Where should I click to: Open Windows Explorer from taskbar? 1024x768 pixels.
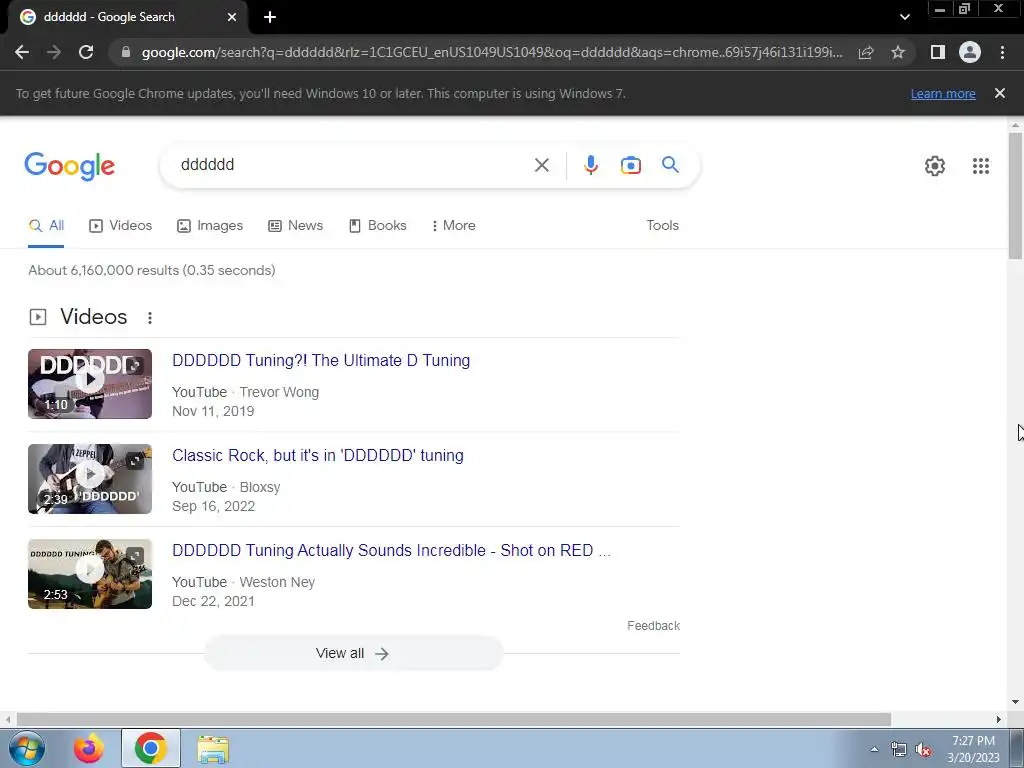coord(213,749)
